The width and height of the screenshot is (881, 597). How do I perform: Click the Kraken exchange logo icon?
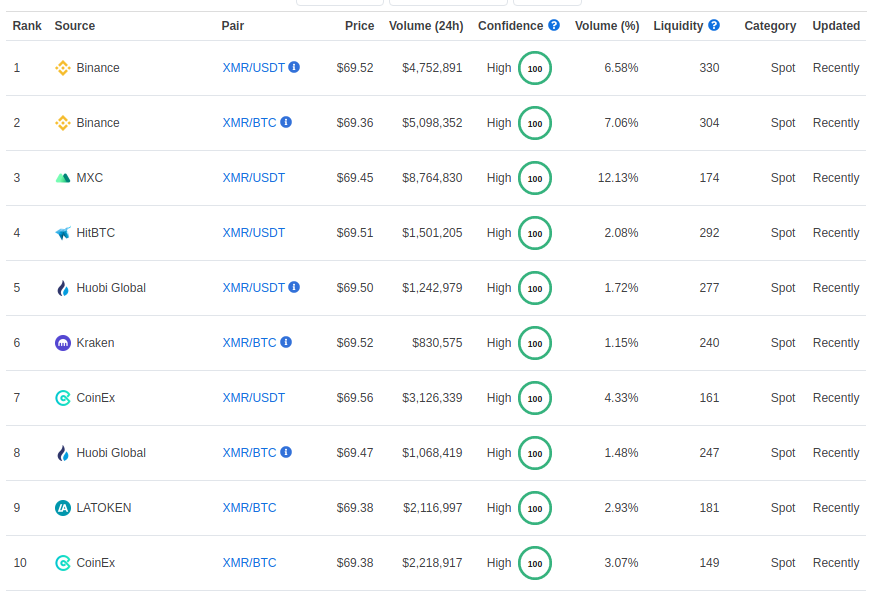[x=63, y=343]
